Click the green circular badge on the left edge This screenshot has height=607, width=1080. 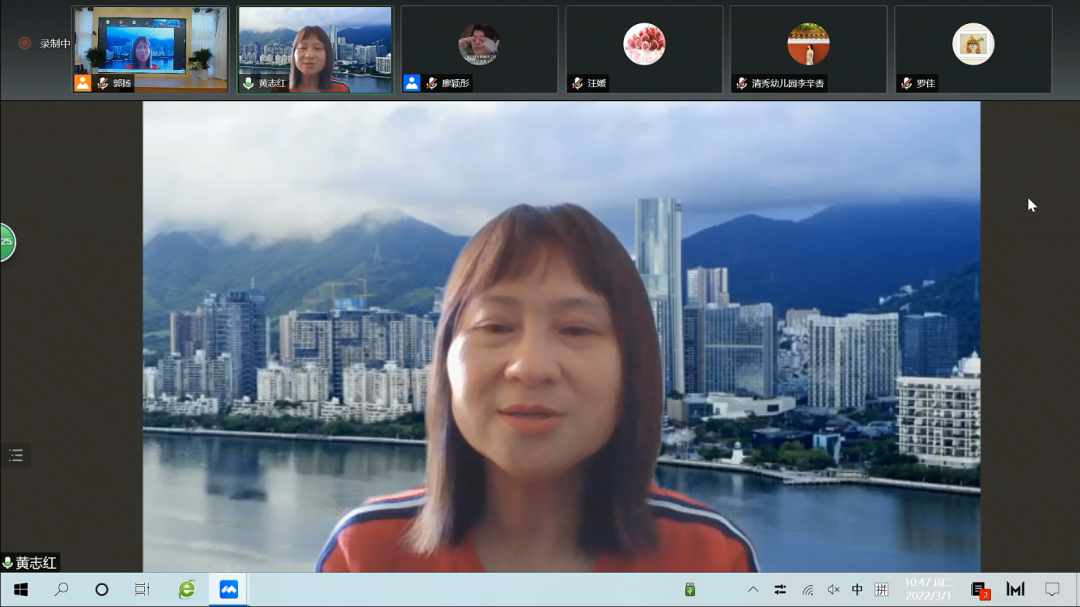coord(5,242)
